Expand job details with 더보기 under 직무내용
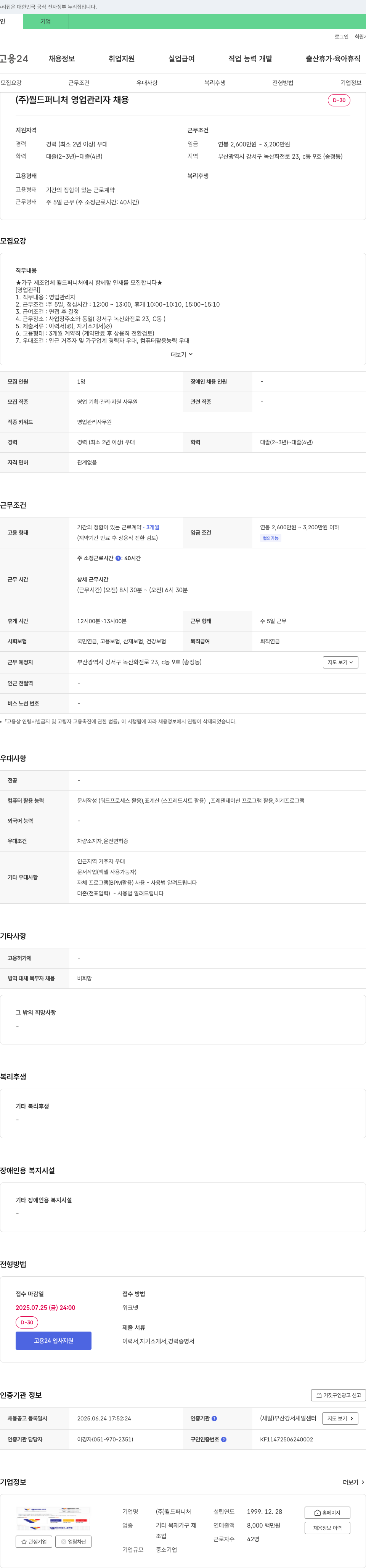366x1568 pixels. click(181, 354)
